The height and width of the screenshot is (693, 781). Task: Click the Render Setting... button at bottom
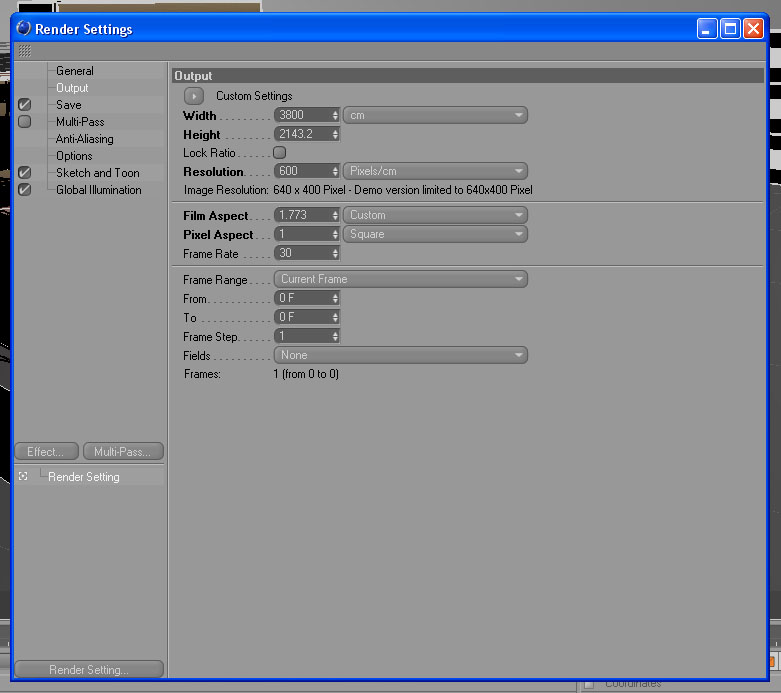point(89,669)
